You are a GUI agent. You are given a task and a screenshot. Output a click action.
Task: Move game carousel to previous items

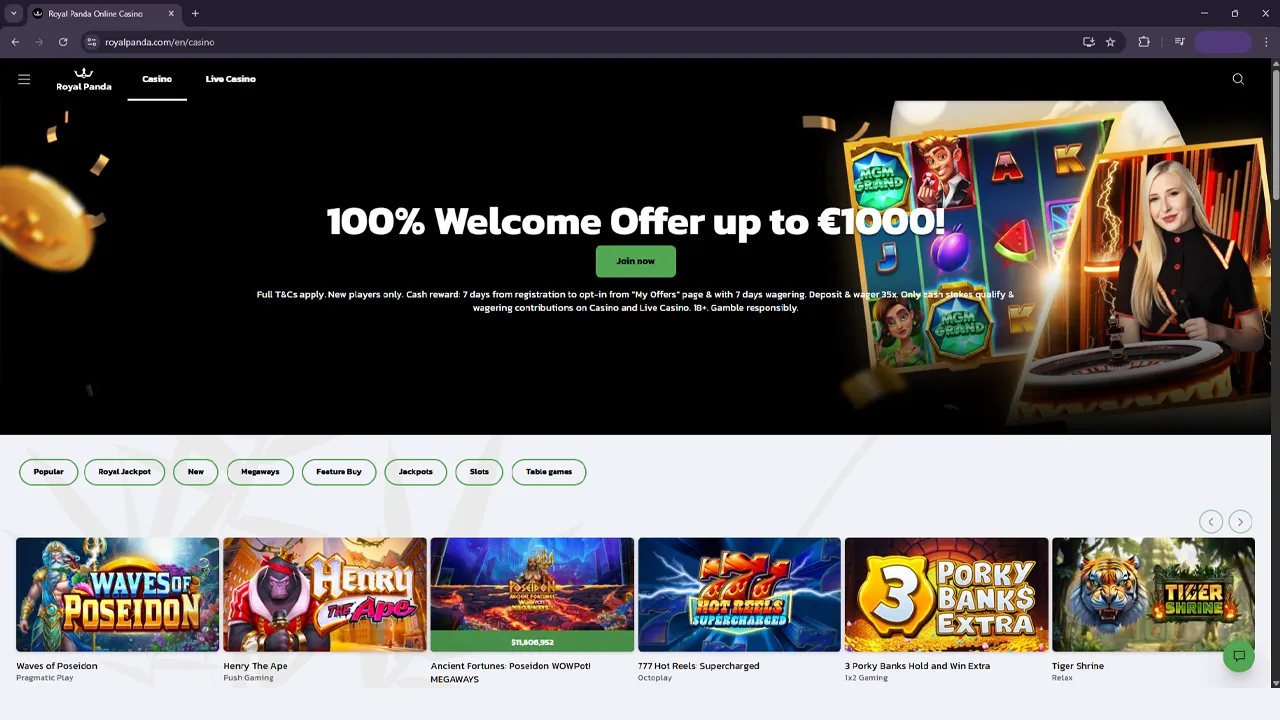point(1211,521)
